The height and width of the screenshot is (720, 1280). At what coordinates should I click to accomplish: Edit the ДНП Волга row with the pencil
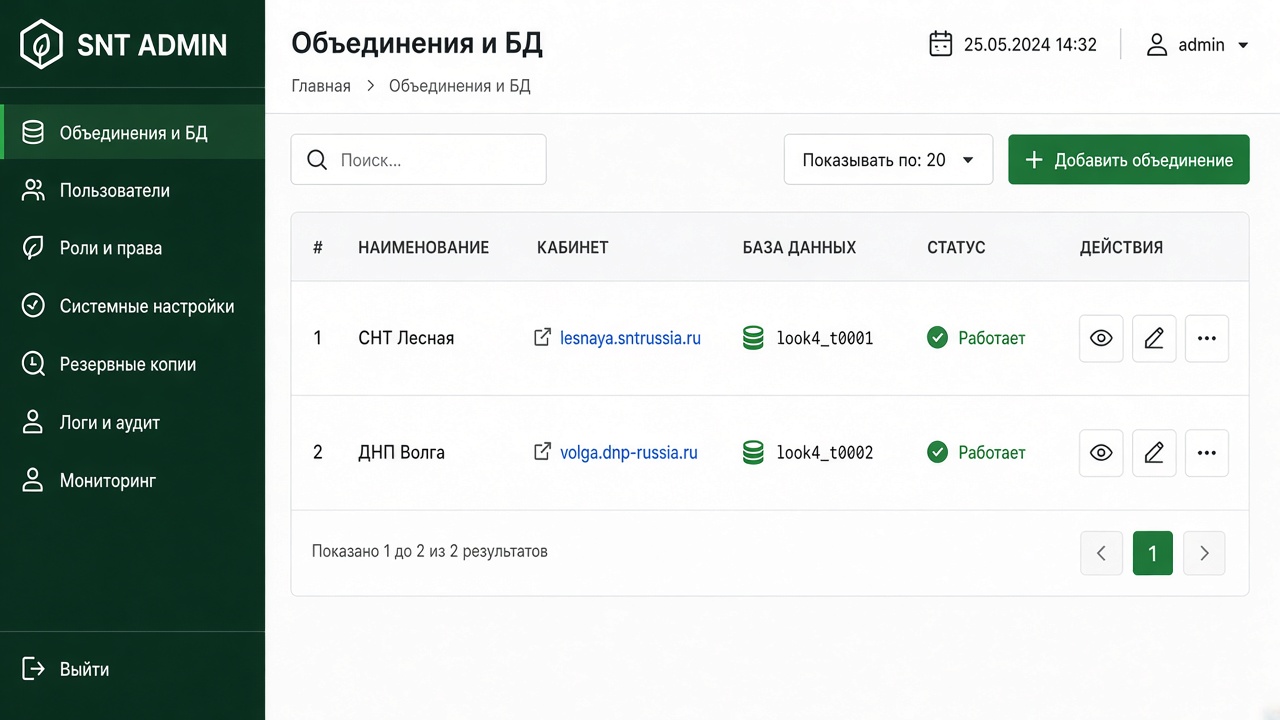1154,453
